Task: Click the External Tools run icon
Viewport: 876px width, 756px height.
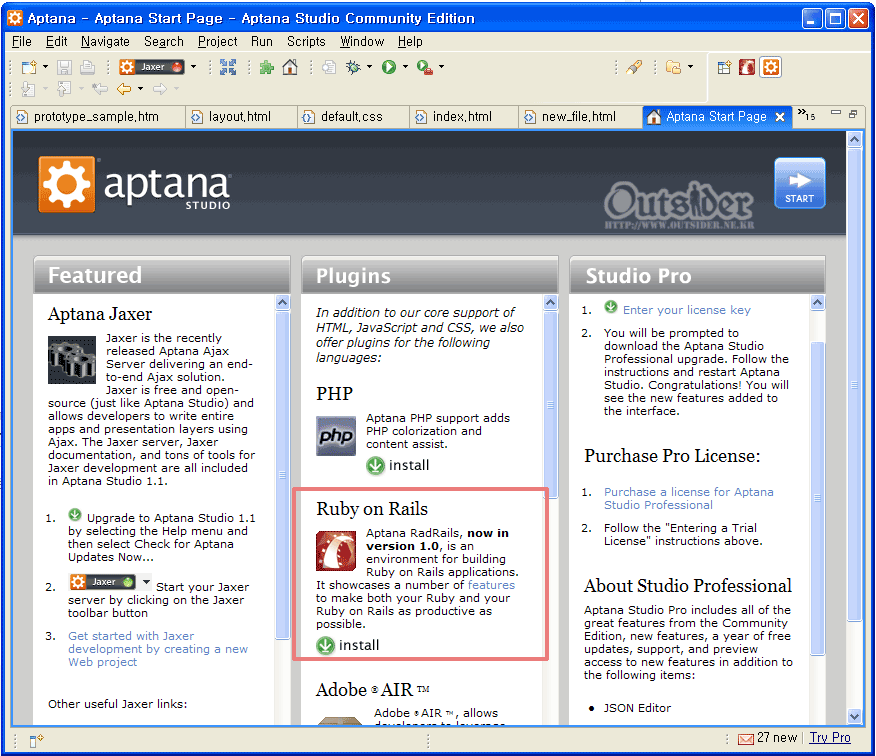Action: [425, 68]
